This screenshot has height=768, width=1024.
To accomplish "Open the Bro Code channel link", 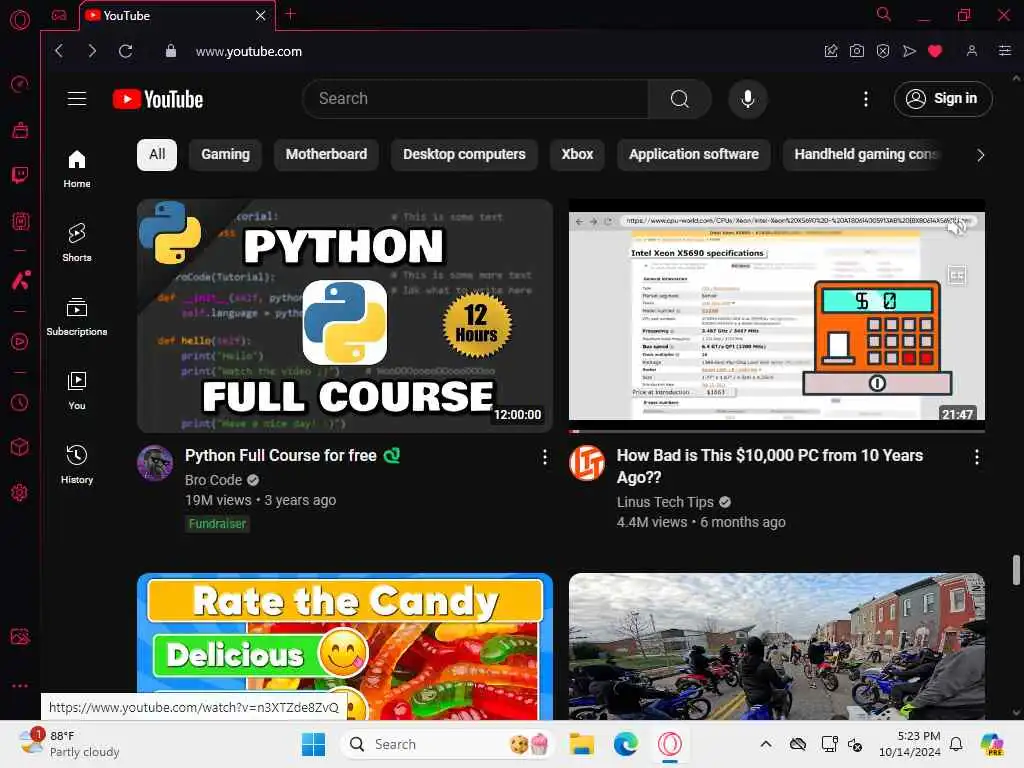I will [213, 480].
